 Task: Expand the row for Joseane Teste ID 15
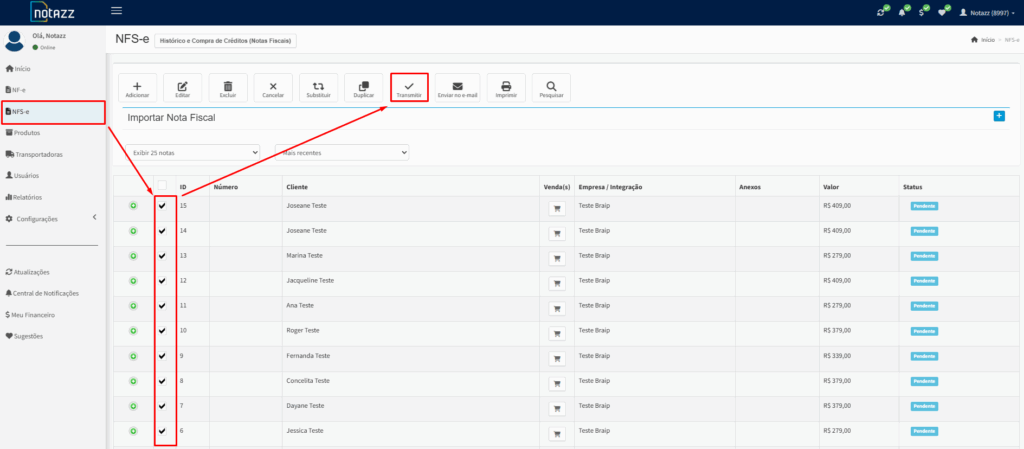[x=133, y=206]
